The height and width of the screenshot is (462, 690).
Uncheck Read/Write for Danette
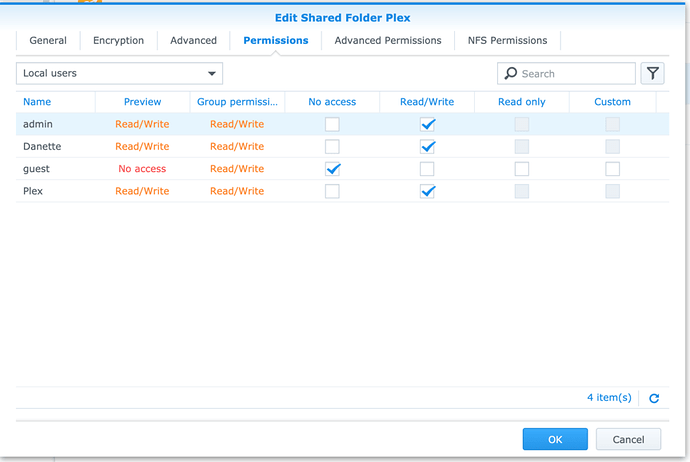point(427,147)
